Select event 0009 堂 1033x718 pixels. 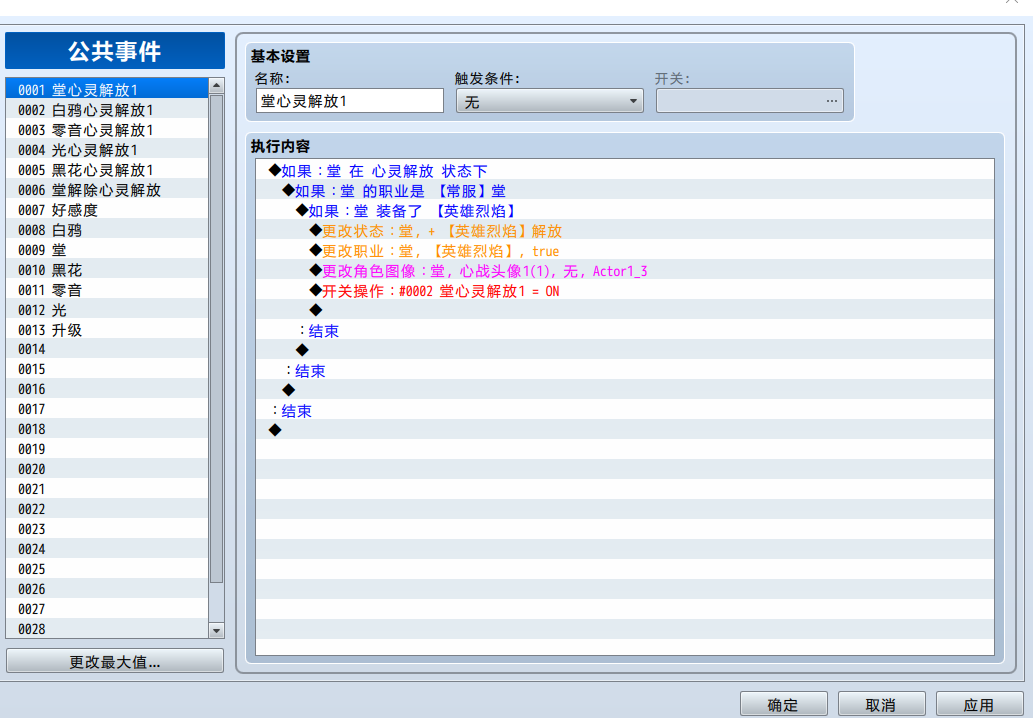(x=107, y=250)
